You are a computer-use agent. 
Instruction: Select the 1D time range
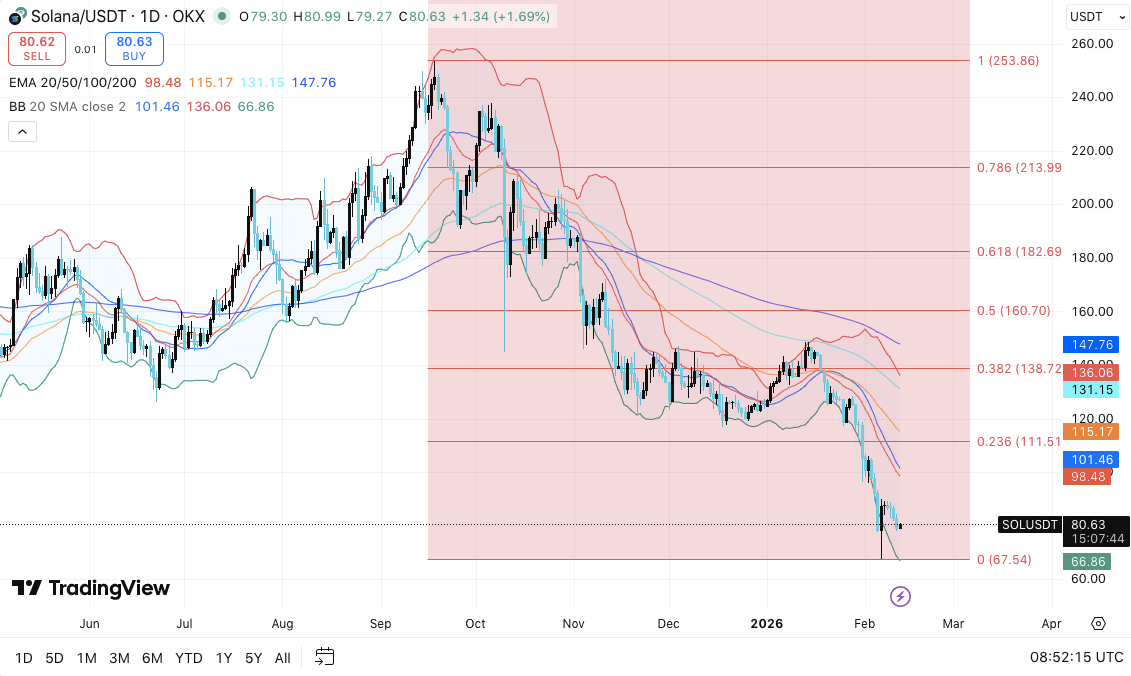pos(24,658)
